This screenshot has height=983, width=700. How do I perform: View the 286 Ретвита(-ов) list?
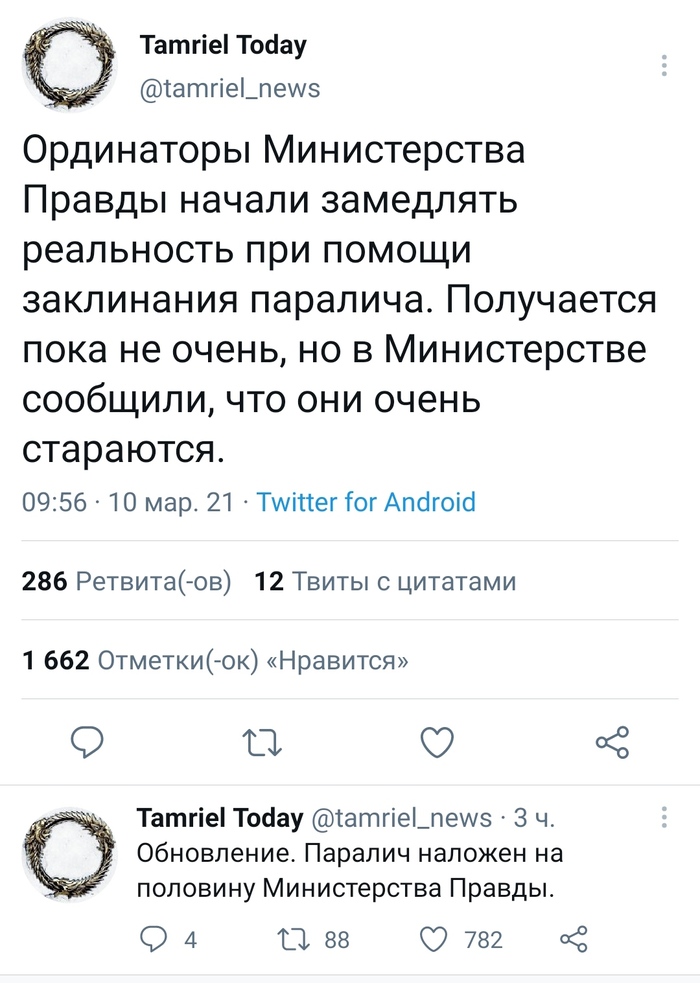click(x=126, y=581)
